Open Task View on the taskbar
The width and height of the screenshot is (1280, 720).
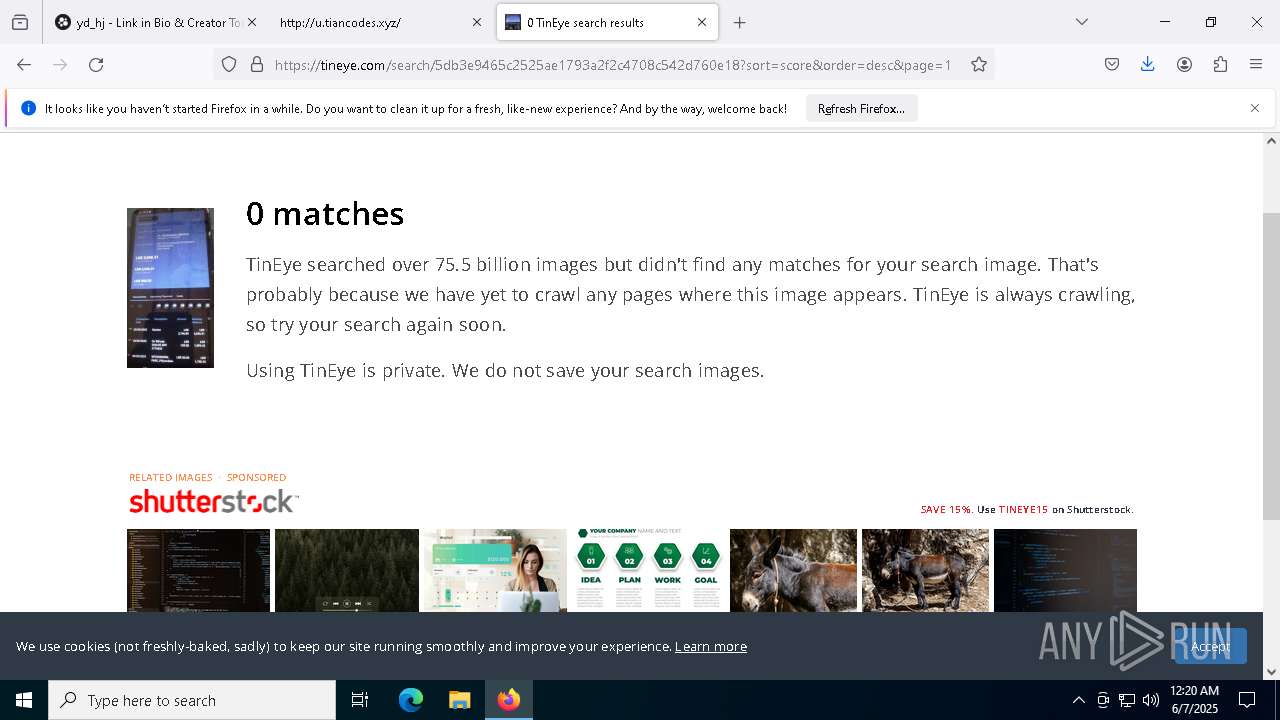[360, 700]
